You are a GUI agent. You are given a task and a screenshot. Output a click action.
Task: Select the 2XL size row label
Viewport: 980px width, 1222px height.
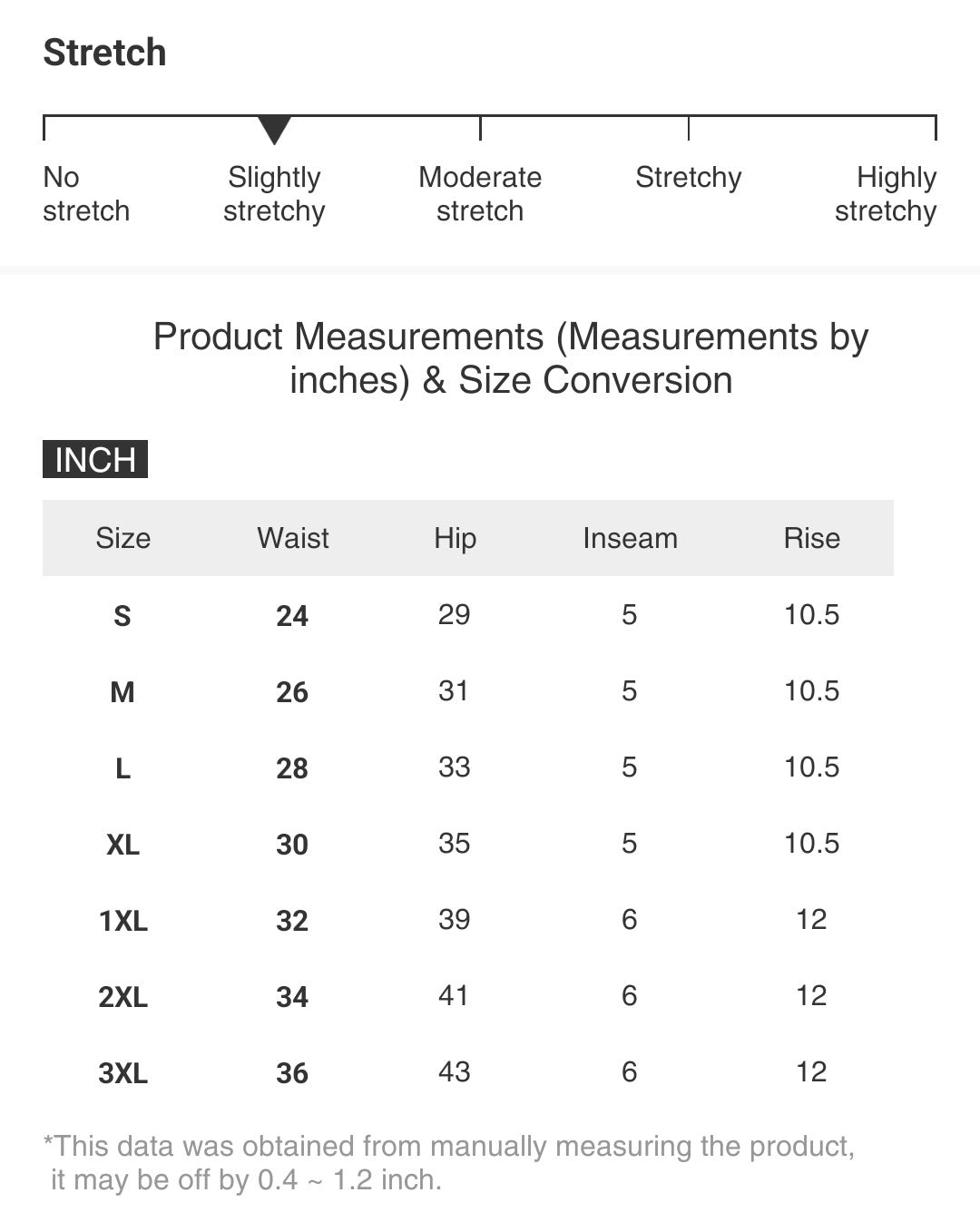pos(122,997)
